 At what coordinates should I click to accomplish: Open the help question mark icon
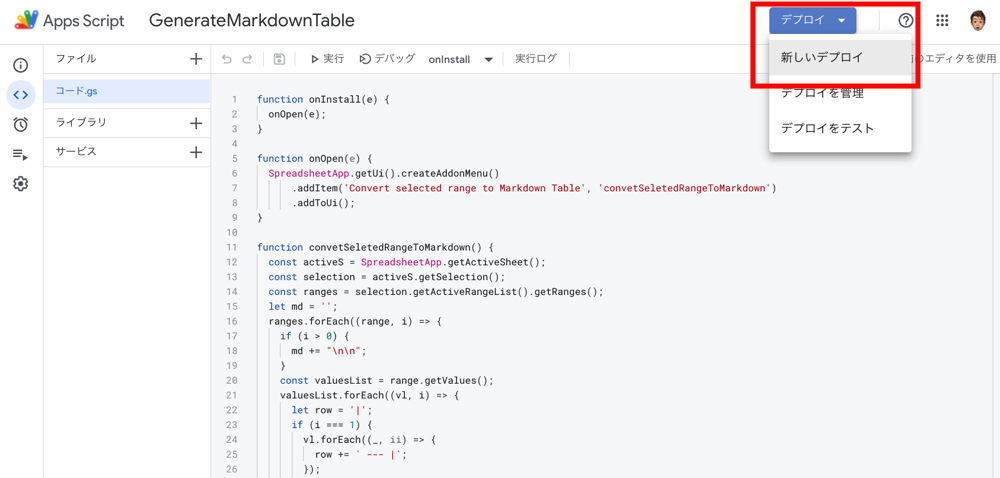tap(906, 20)
